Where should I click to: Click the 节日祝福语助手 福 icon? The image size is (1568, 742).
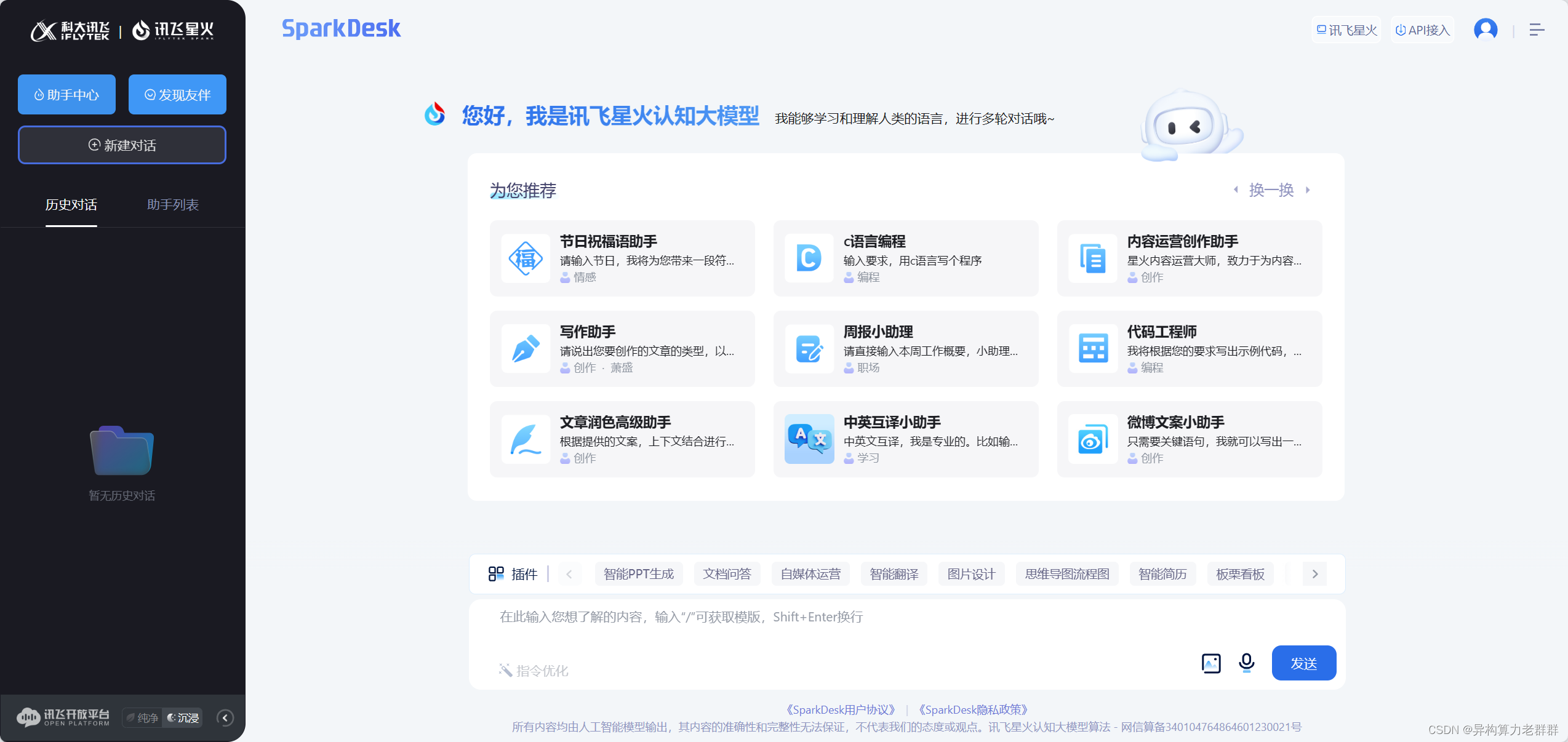[526, 258]
